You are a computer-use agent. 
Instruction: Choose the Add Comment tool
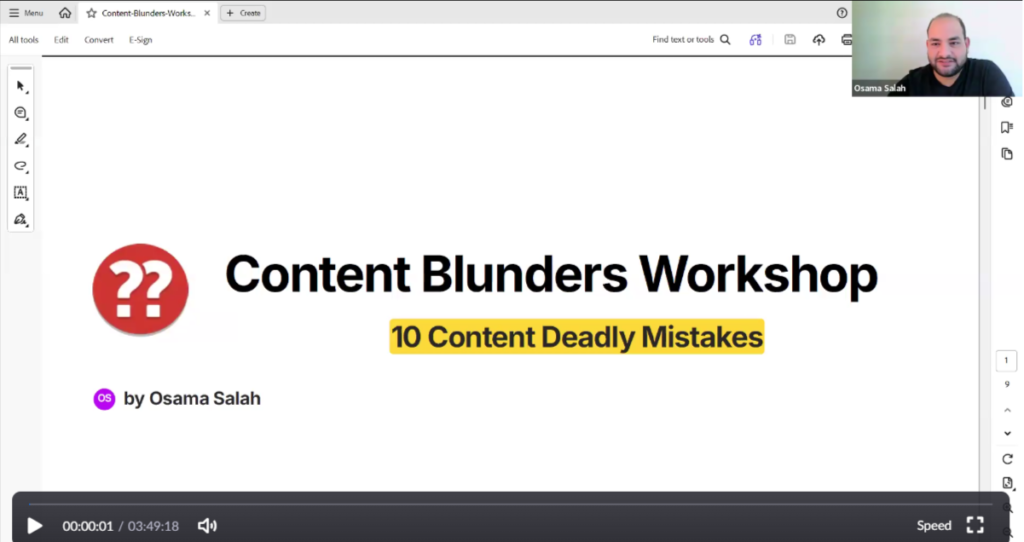[x=20, y=113]
